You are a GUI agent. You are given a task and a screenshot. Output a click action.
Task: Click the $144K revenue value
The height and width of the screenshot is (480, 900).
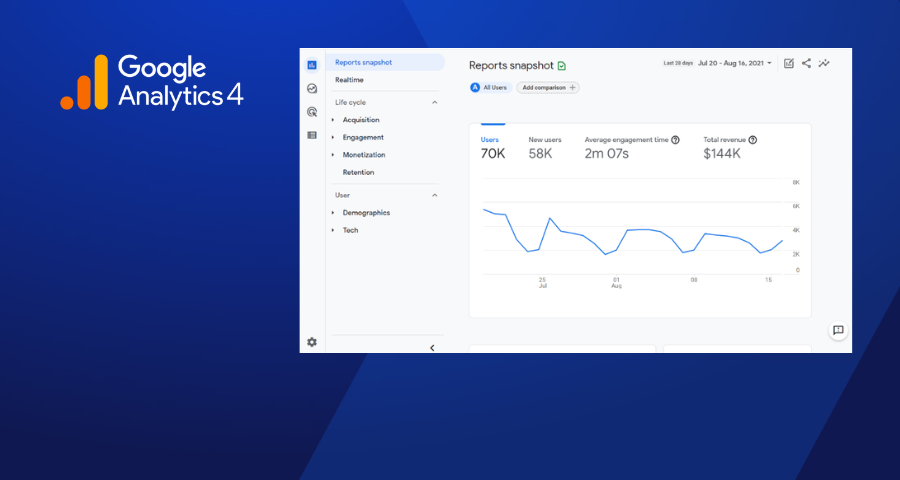pos(722,154)
